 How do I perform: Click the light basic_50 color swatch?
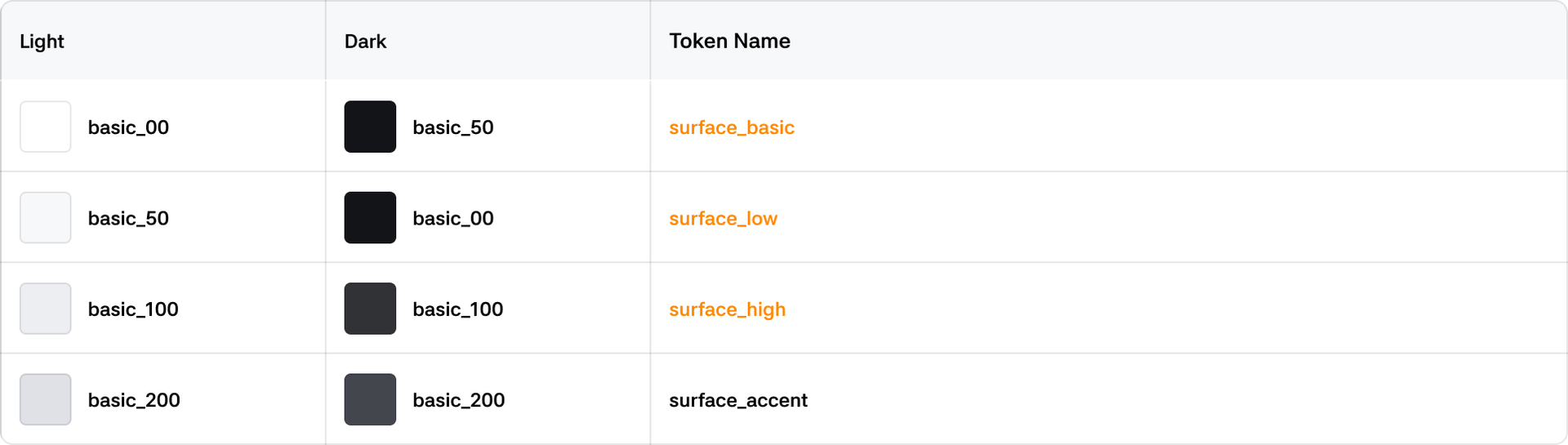(x=46, y=218)
